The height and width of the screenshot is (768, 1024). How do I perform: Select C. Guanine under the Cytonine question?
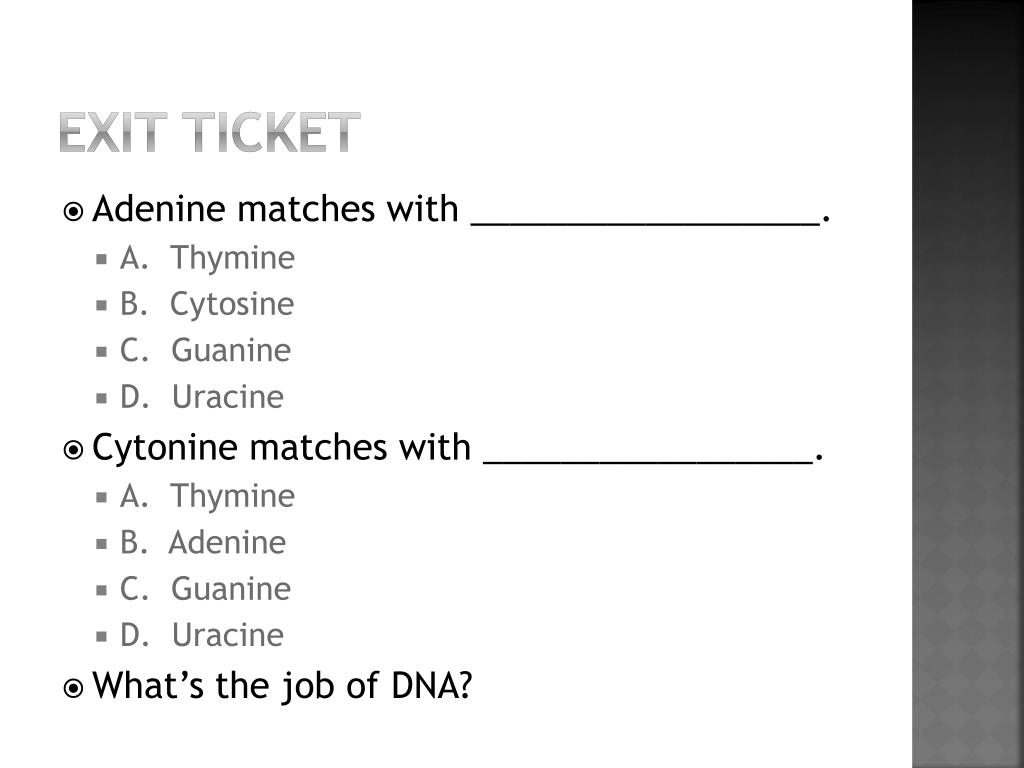pos(205,589)
